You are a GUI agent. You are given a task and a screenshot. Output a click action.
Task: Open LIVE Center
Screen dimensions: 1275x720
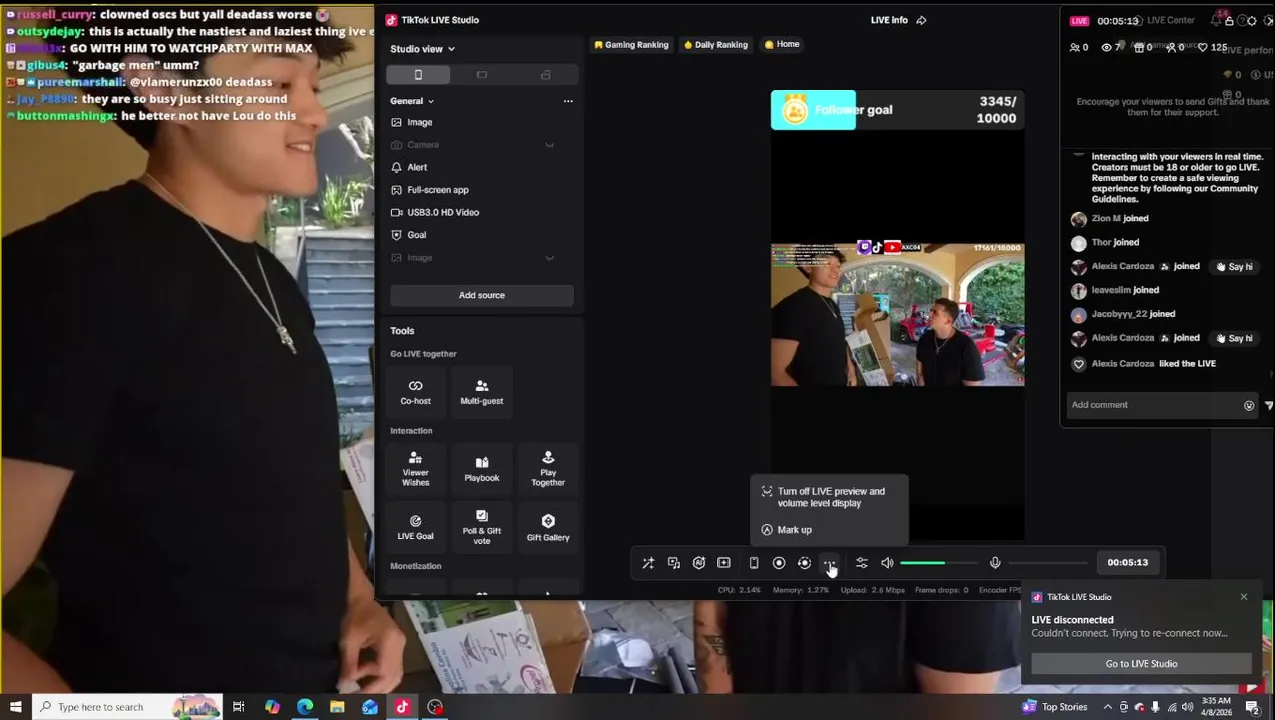[1165, 20]
